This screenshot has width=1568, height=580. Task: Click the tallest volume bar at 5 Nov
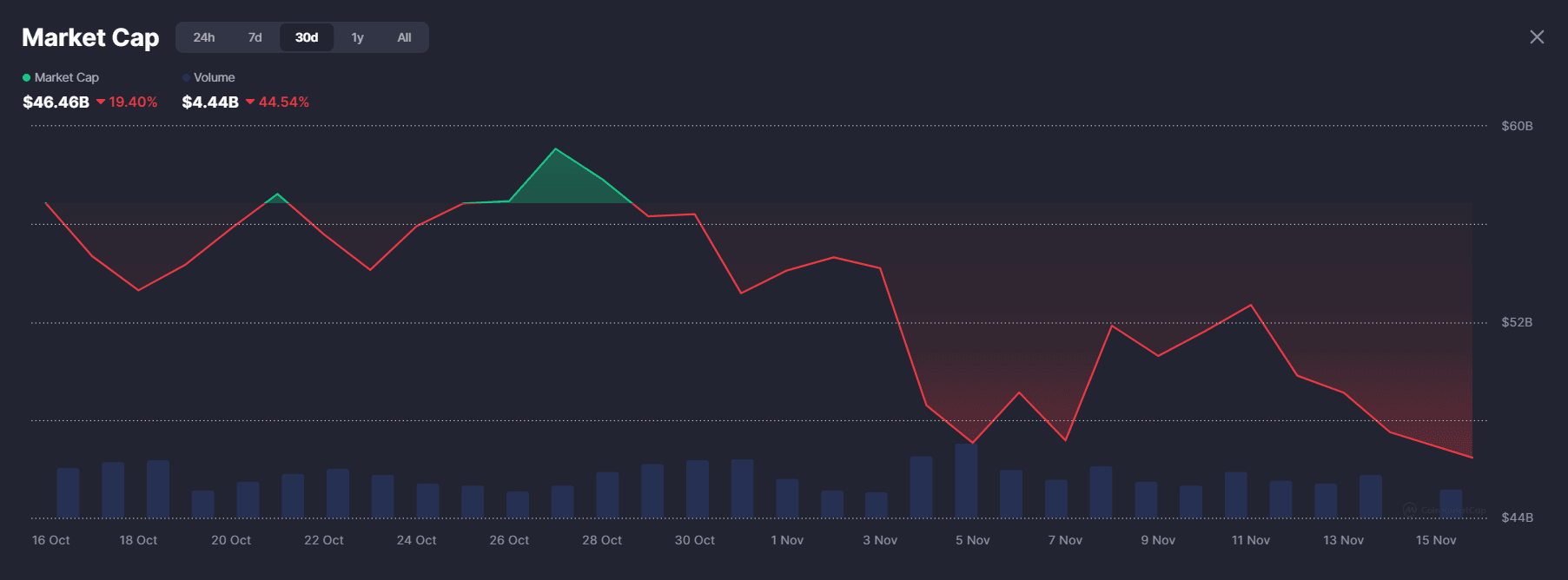pyautogui.click(x=966, y=480)
